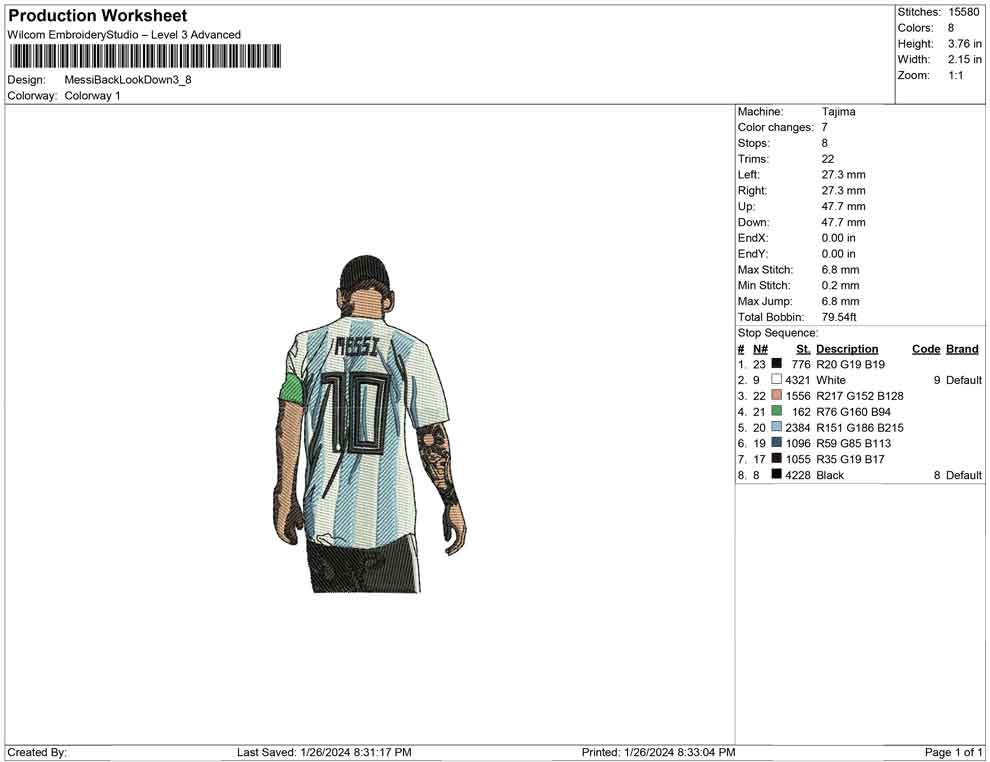This screenshot has width=990, height=762.
Task: Click 'Default' brand in the White row
Action: coord(963,380)
